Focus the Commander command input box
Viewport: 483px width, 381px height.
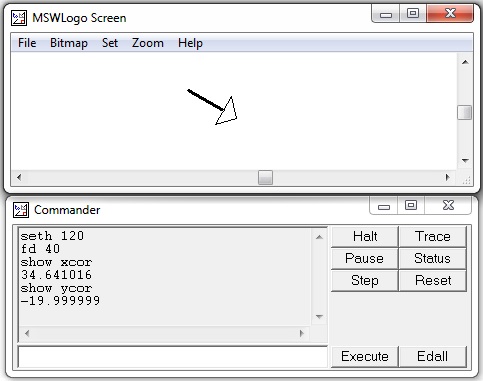tap(173, 357)
